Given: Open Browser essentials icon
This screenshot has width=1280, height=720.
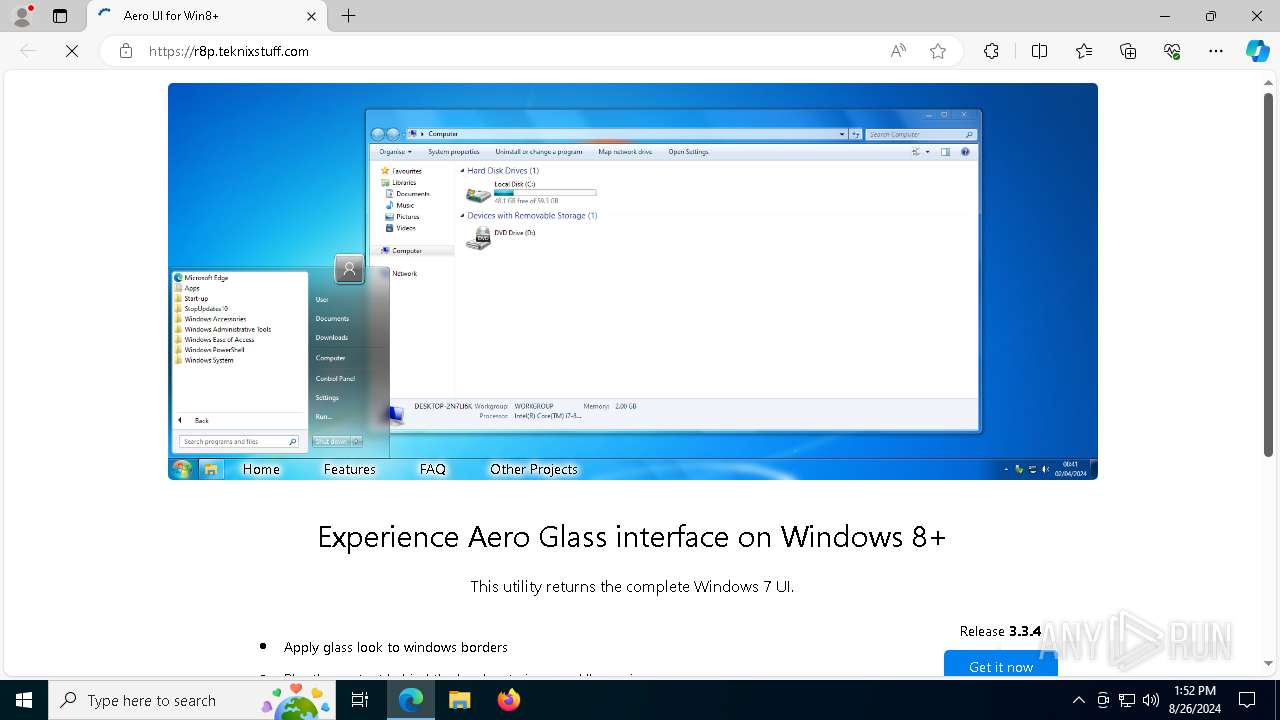Looking at the screenshot, I should coord(1172,51).
